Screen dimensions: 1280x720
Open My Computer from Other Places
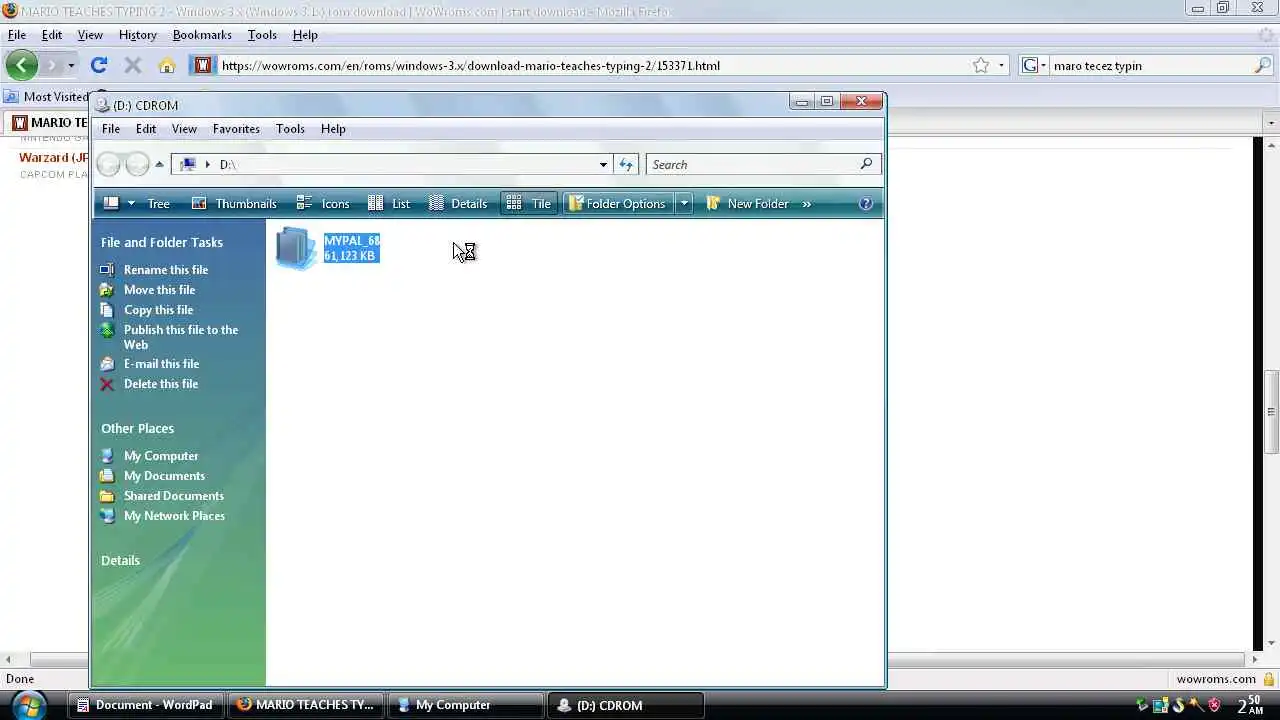(161, 456)
